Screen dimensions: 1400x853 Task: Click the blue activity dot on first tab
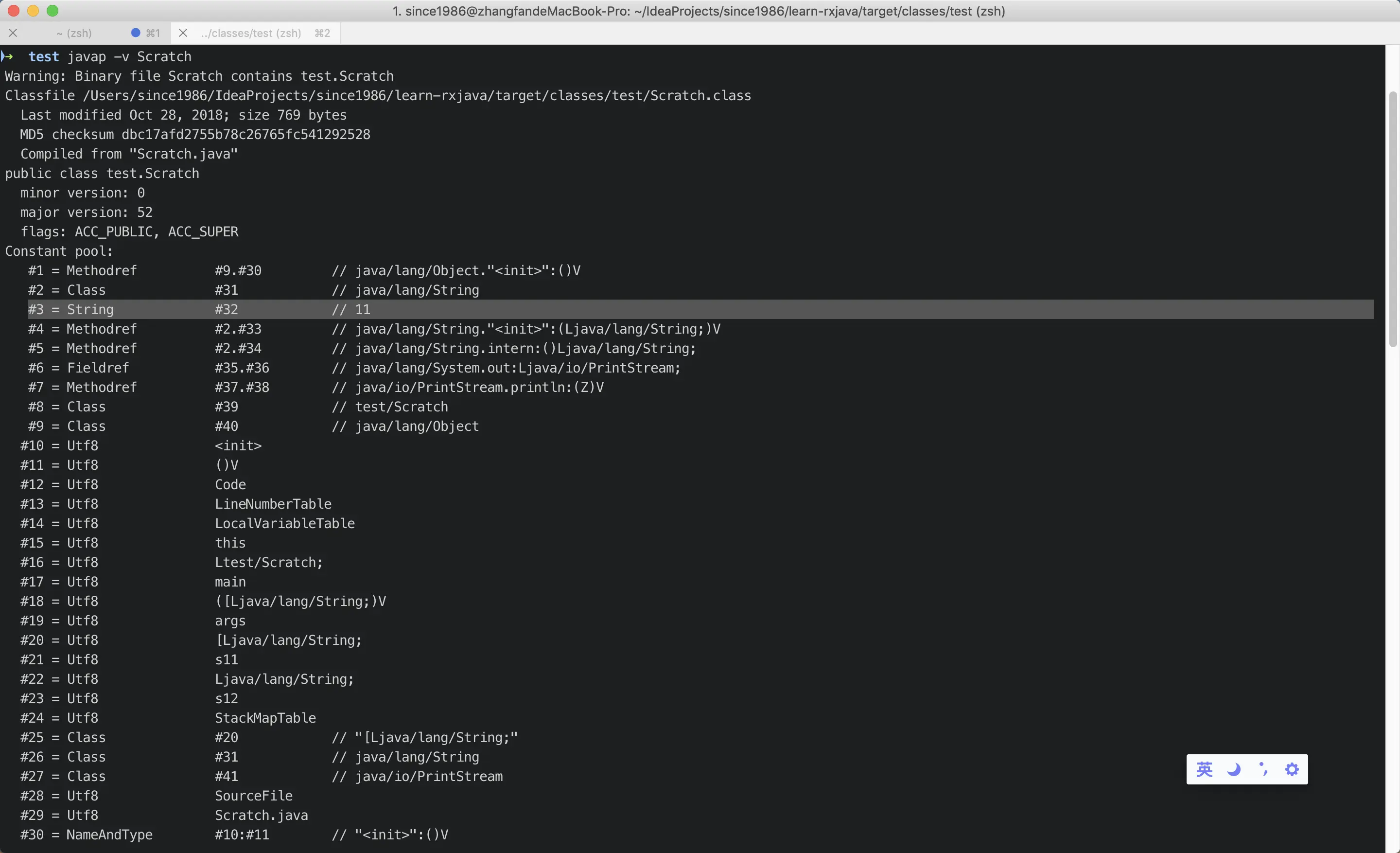pos(135,33)
